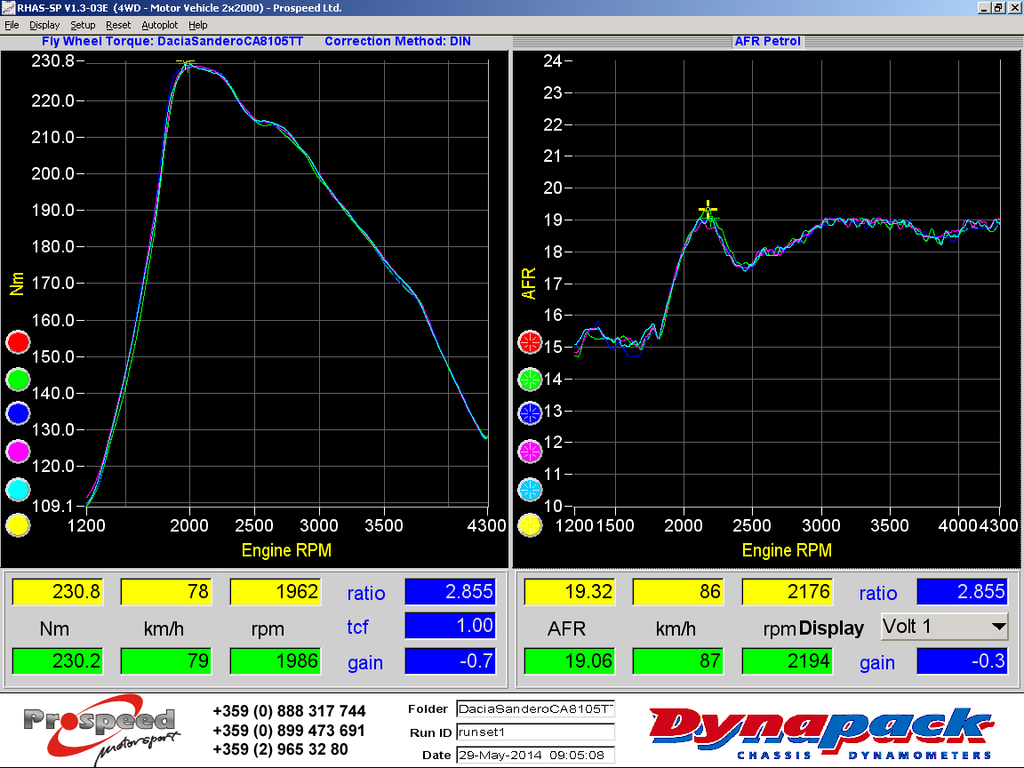Open the File menu
1024x768 pixels.
(12, 25)
